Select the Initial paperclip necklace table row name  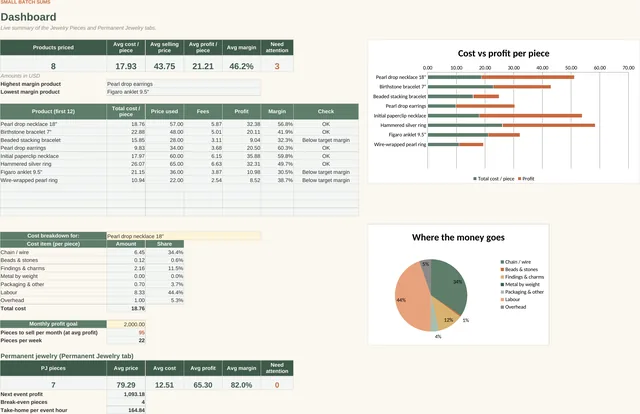29,156
